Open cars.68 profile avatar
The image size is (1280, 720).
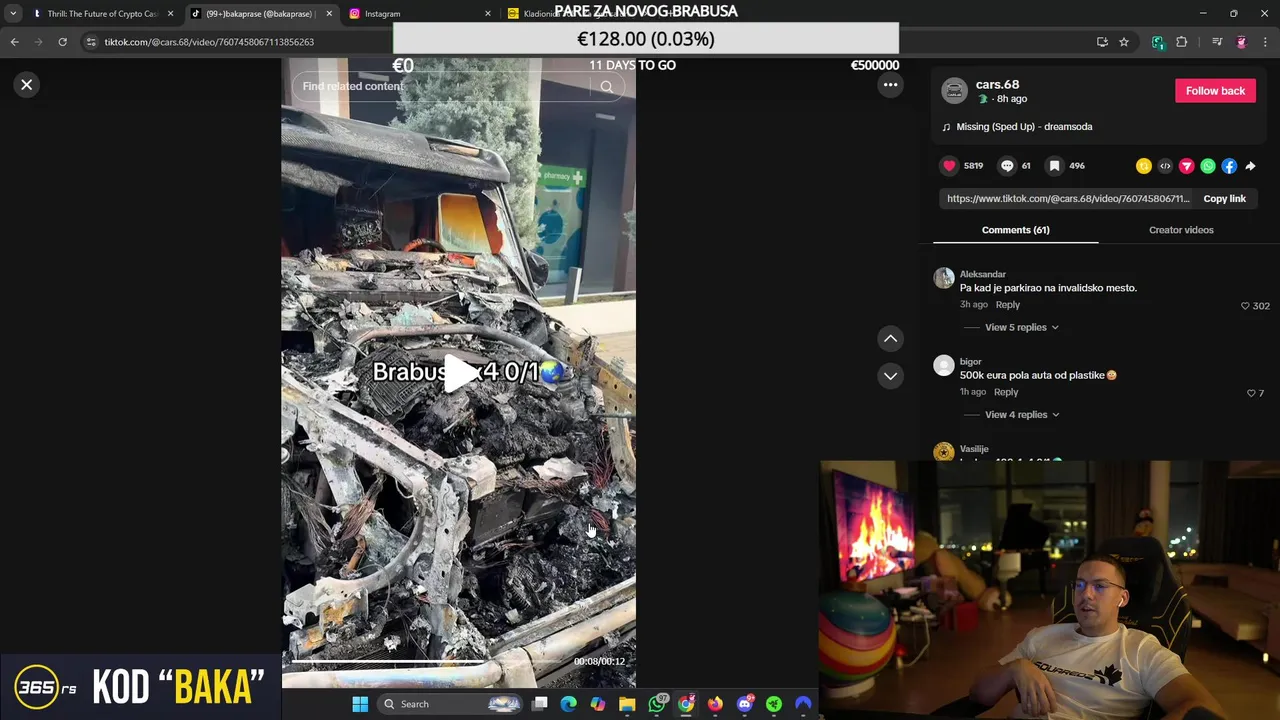click(955, 91)
